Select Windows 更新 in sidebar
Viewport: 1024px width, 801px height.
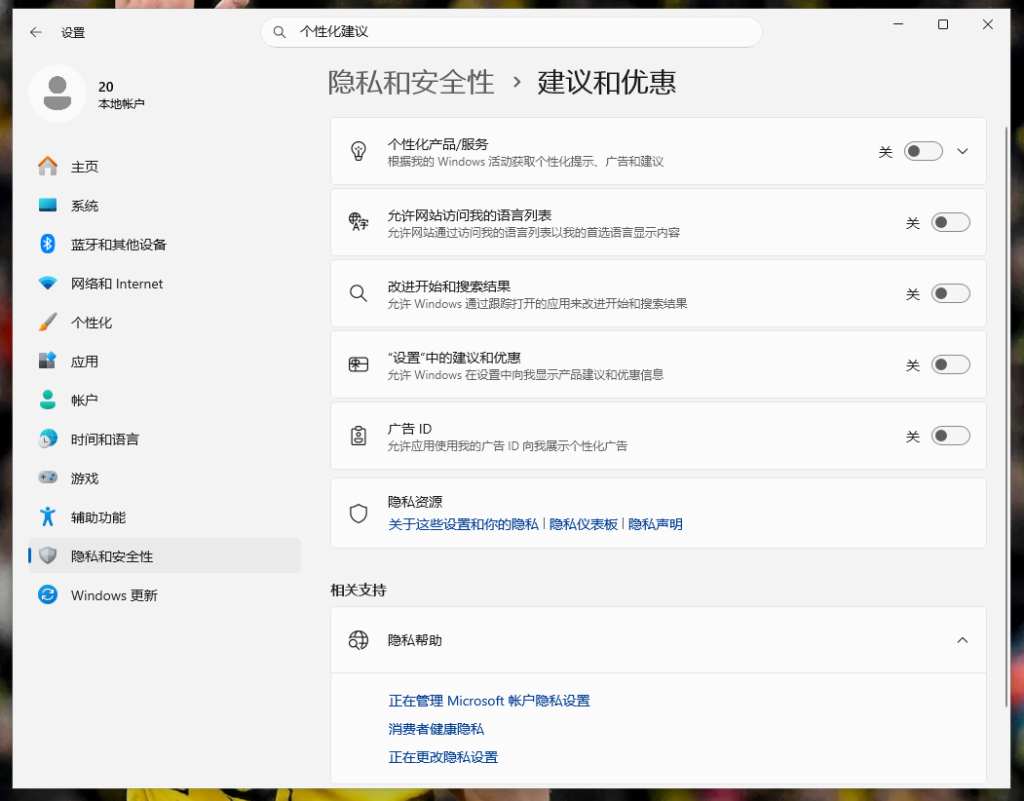click(x=165, y=595)
